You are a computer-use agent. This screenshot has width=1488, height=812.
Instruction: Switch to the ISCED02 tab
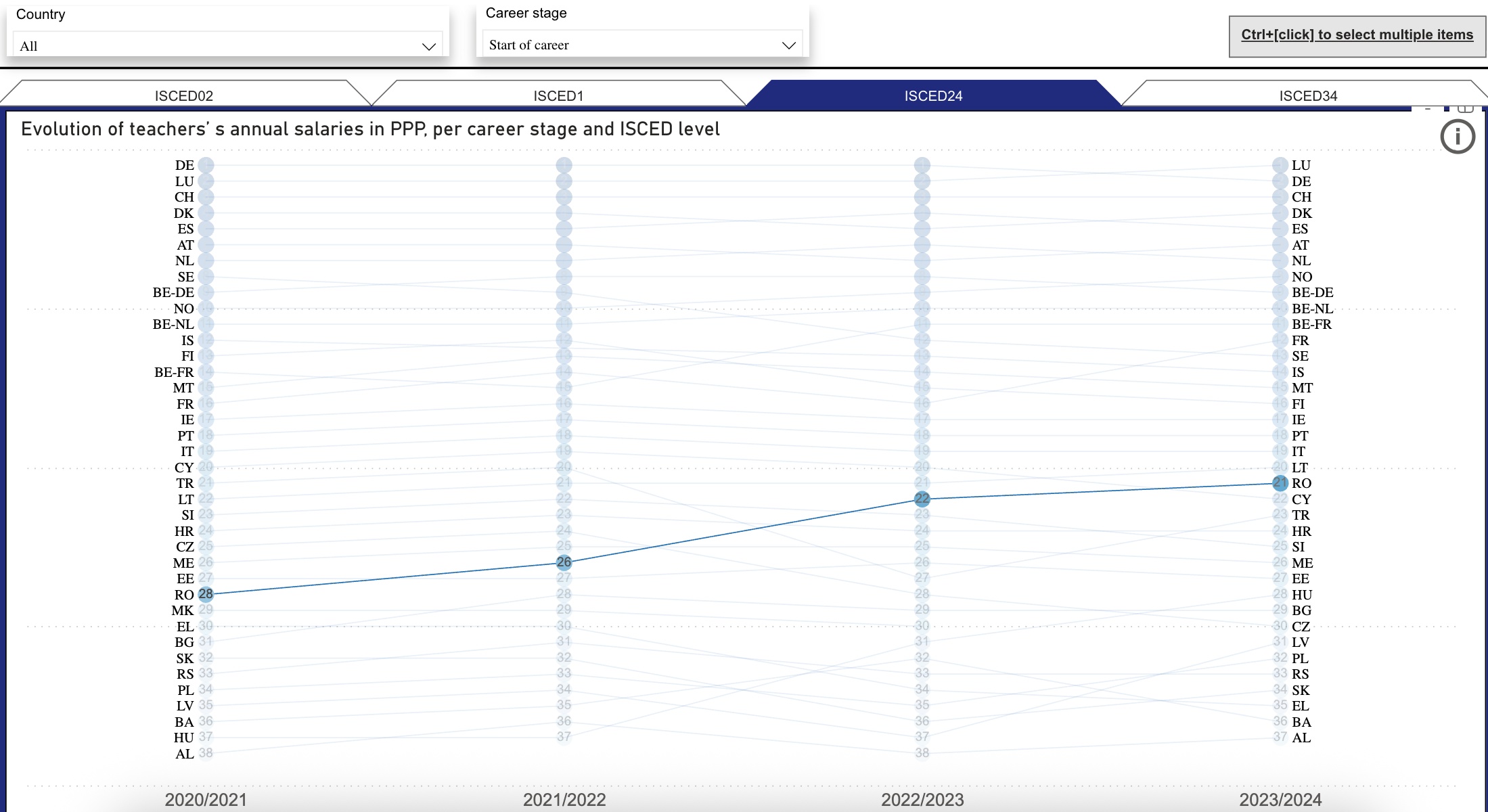[x=184, y=95]
